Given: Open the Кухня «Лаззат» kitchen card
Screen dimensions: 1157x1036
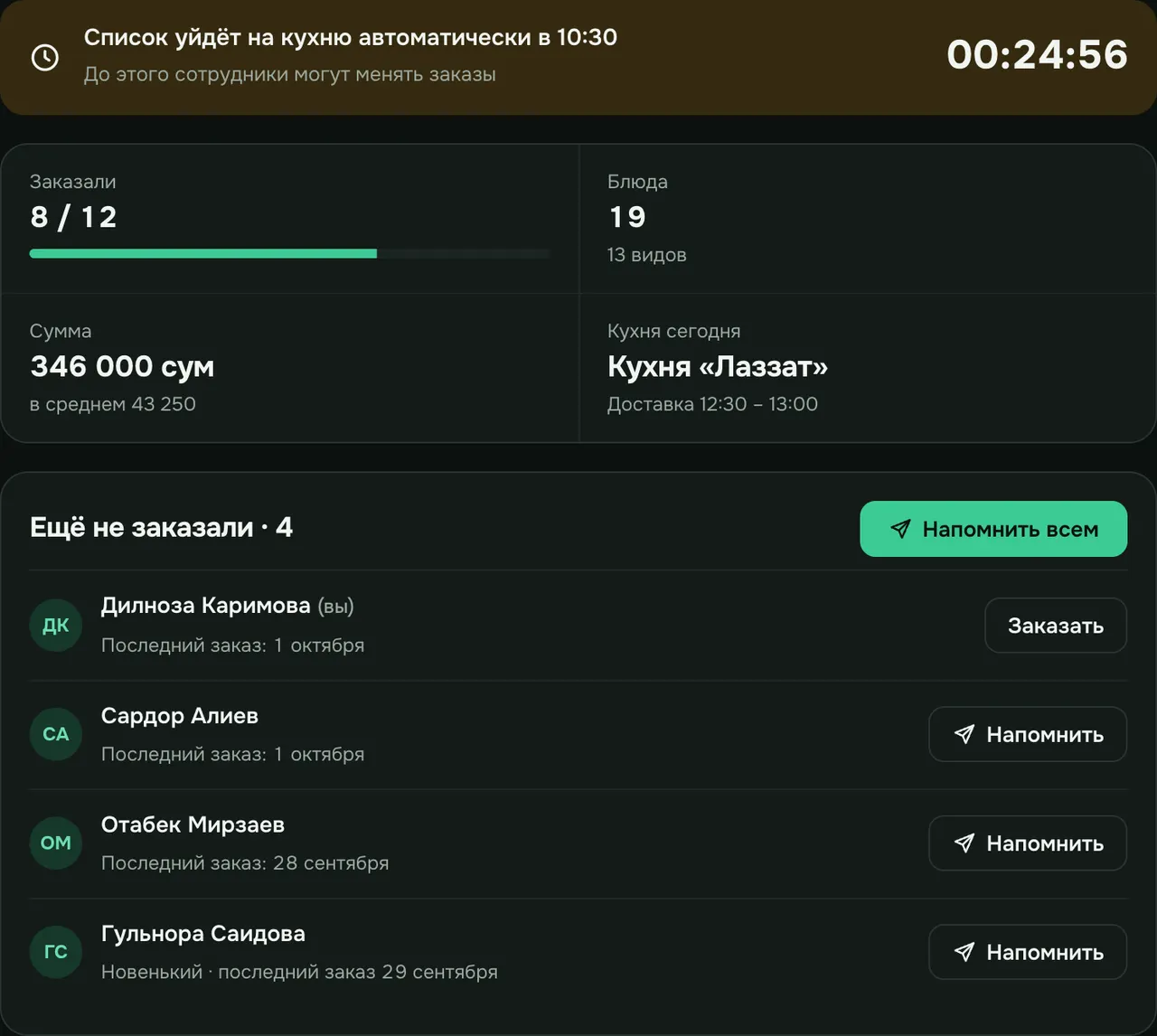Looking at the screenshot, I should [868, 367].
